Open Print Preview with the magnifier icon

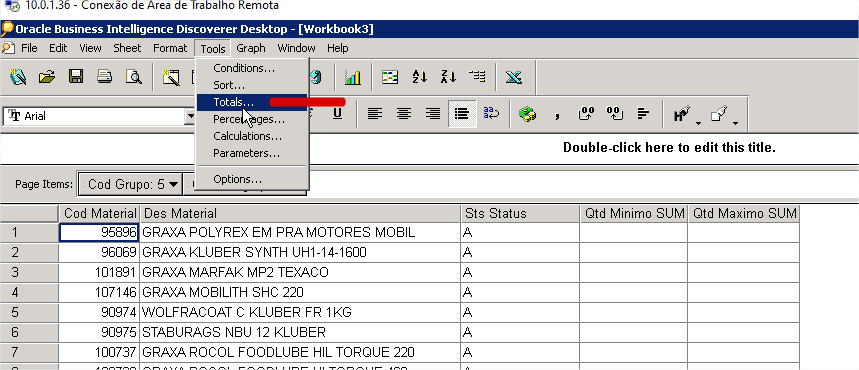[x=134, y=77]
